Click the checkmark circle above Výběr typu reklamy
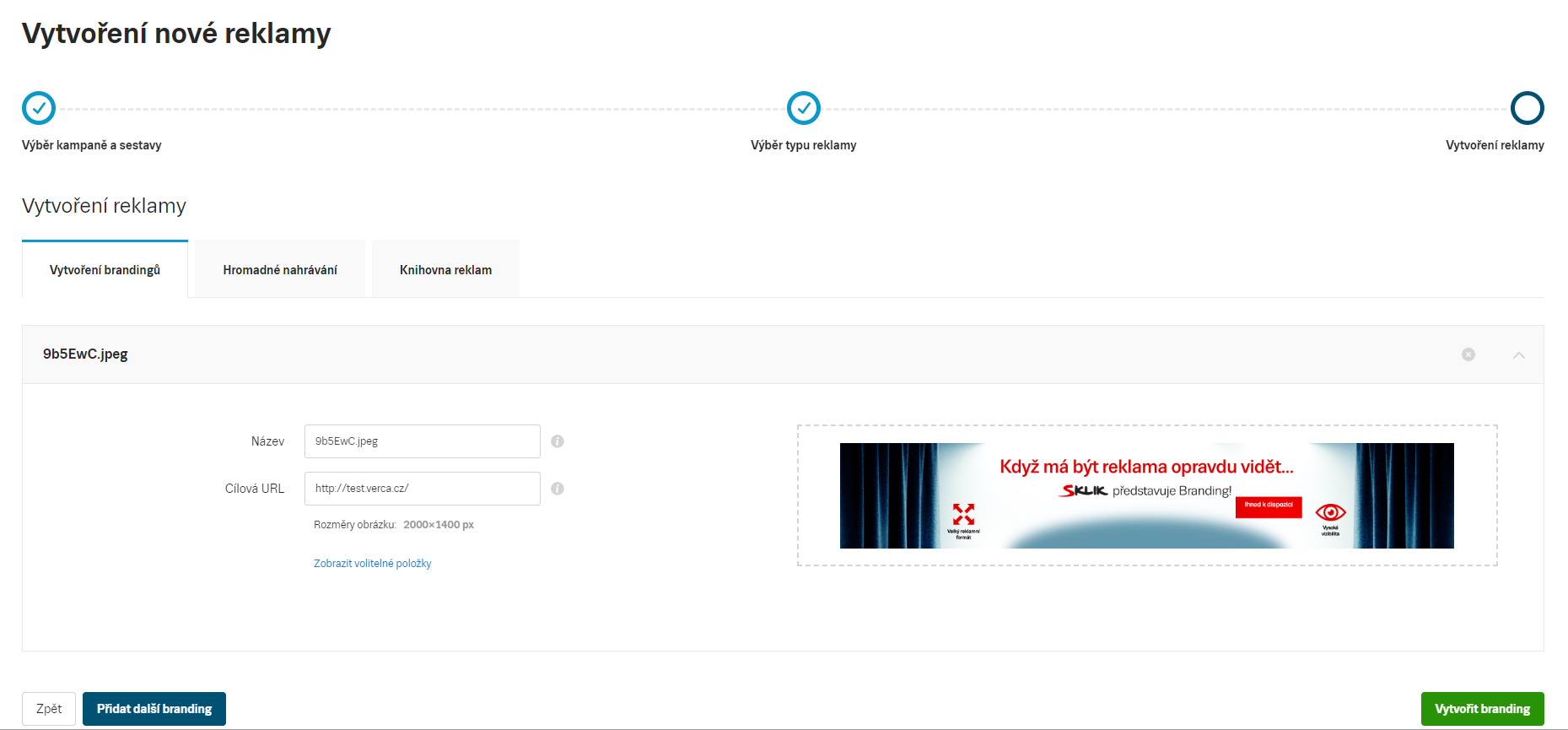Viewport: 1568px width, 730px height. click(x=803, y=108)
